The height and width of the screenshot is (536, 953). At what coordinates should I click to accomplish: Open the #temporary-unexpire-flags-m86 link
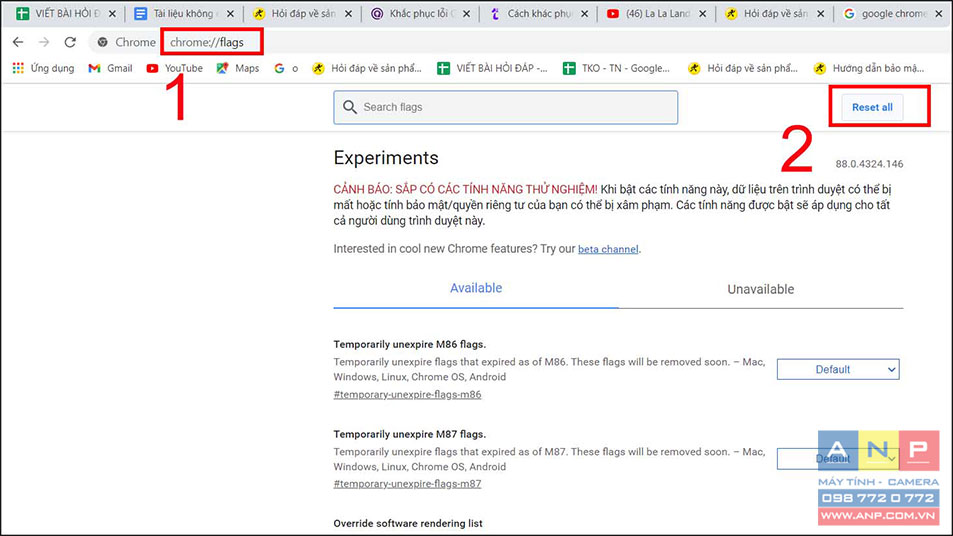[407, 394]
